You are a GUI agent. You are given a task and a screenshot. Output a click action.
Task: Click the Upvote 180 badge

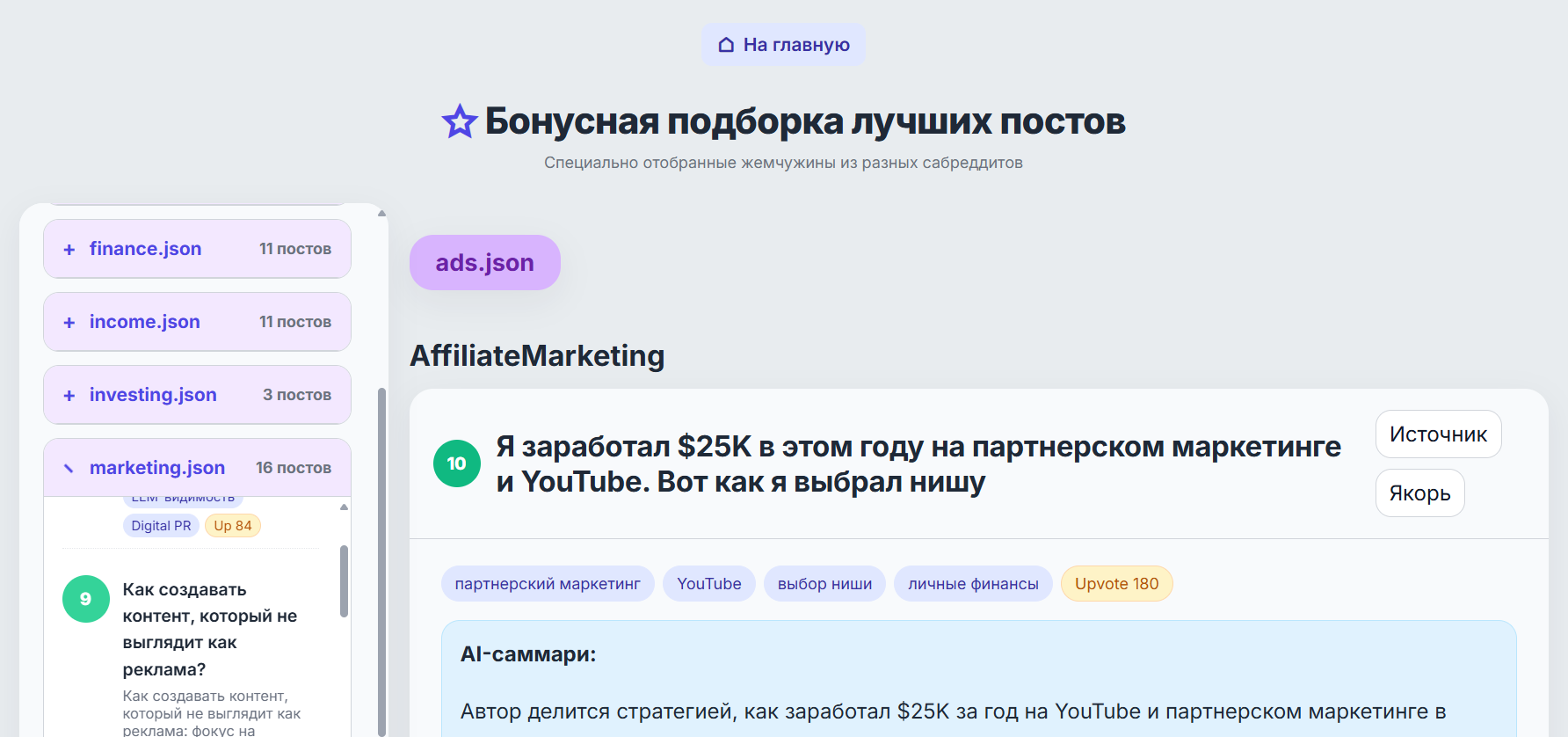1116,584
